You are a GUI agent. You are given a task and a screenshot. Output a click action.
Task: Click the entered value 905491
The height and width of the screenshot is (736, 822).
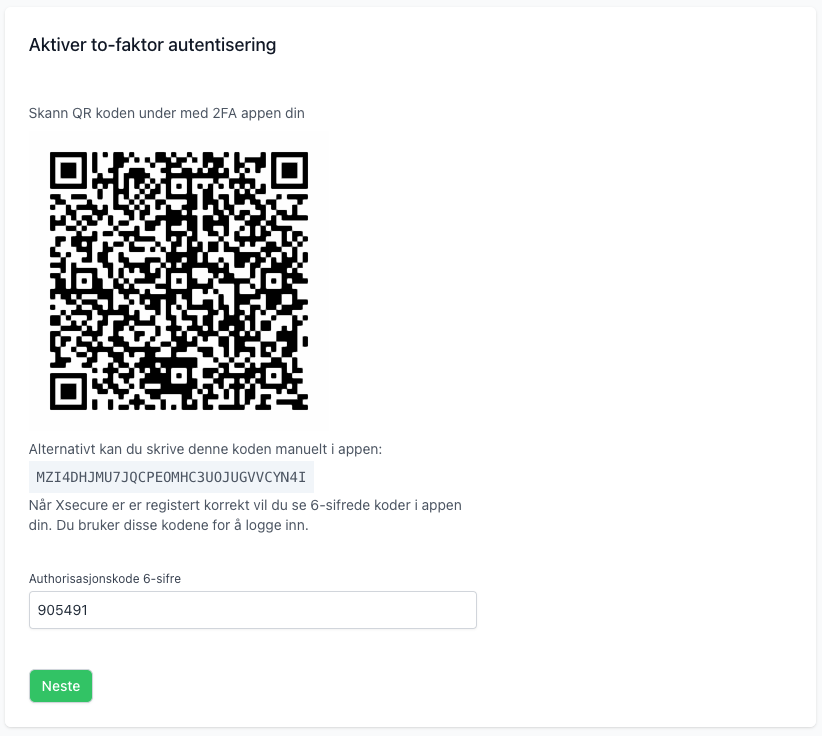tap(63, 610)
